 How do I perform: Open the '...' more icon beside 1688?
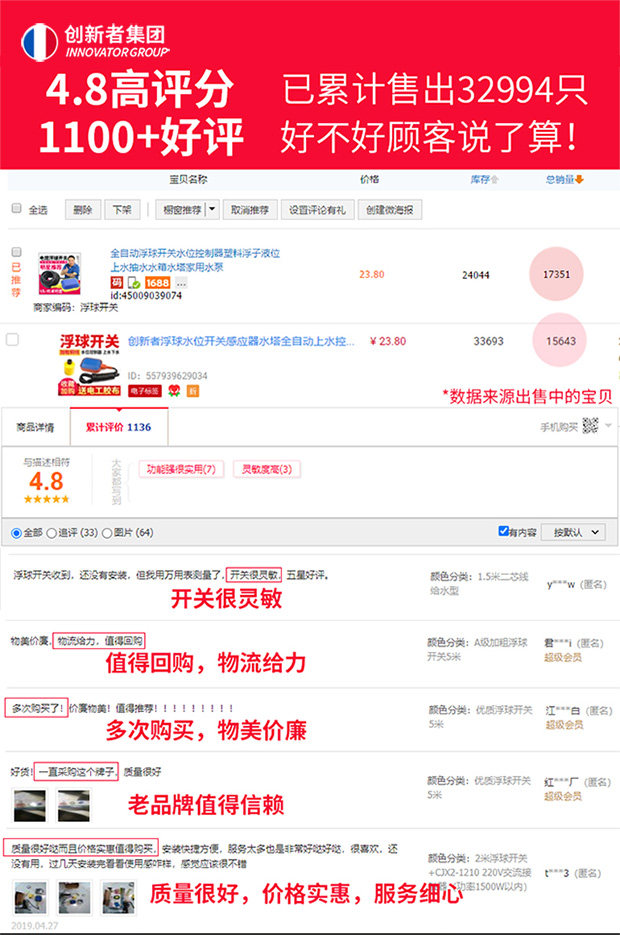tap(181, 283)
